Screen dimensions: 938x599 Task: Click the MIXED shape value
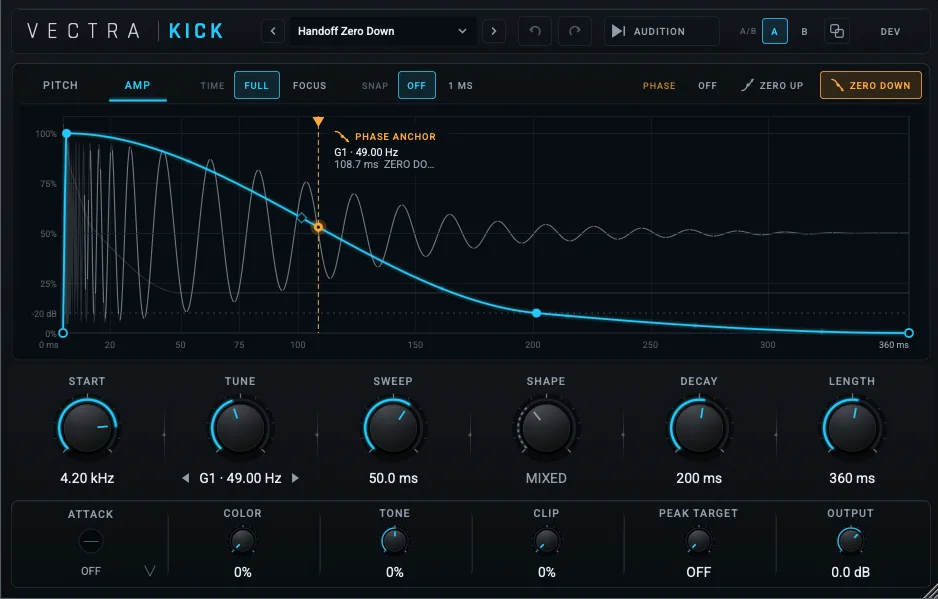[546, 478]
